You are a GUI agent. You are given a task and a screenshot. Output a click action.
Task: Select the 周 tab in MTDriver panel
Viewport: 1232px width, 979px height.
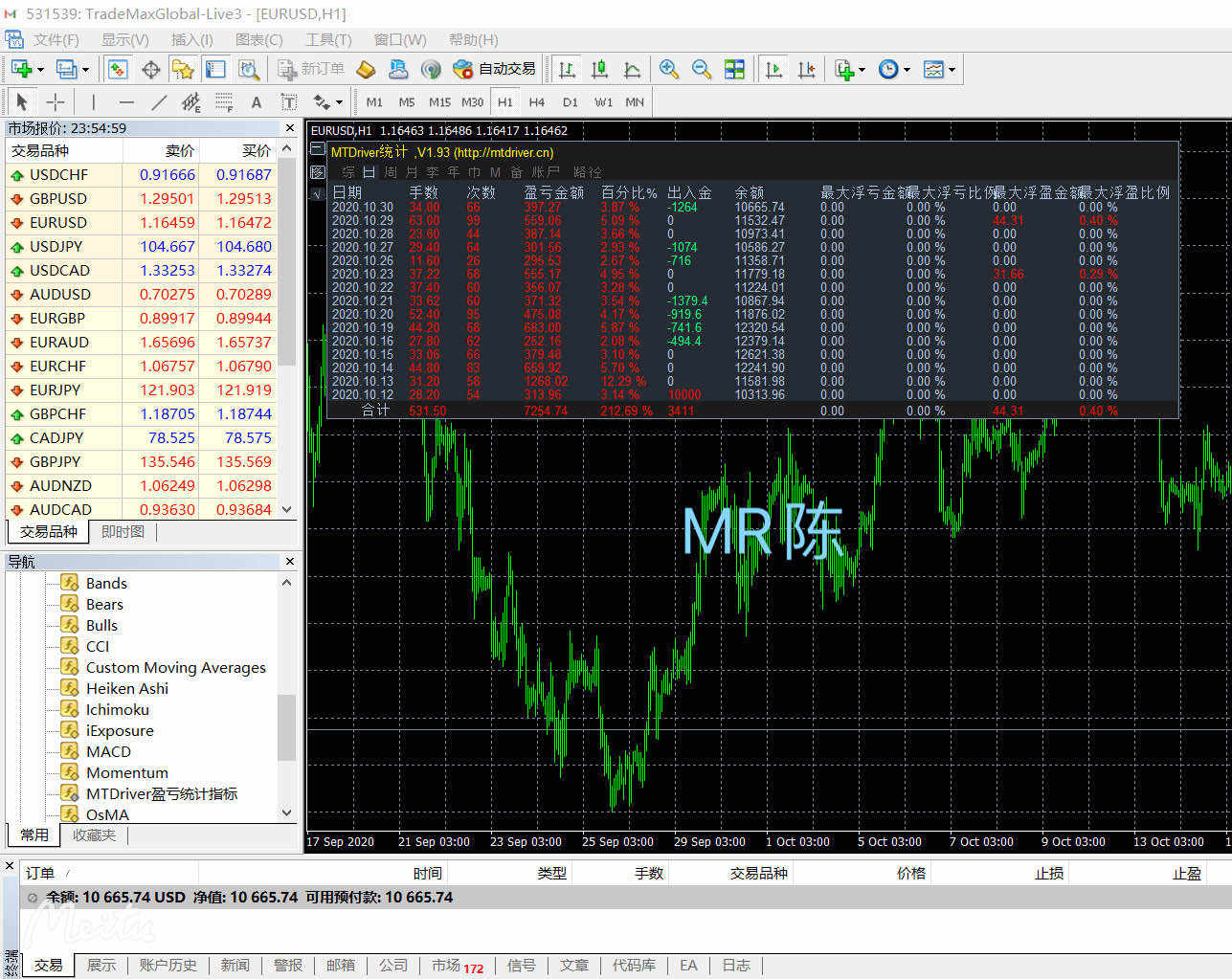(x=391, y=172)
